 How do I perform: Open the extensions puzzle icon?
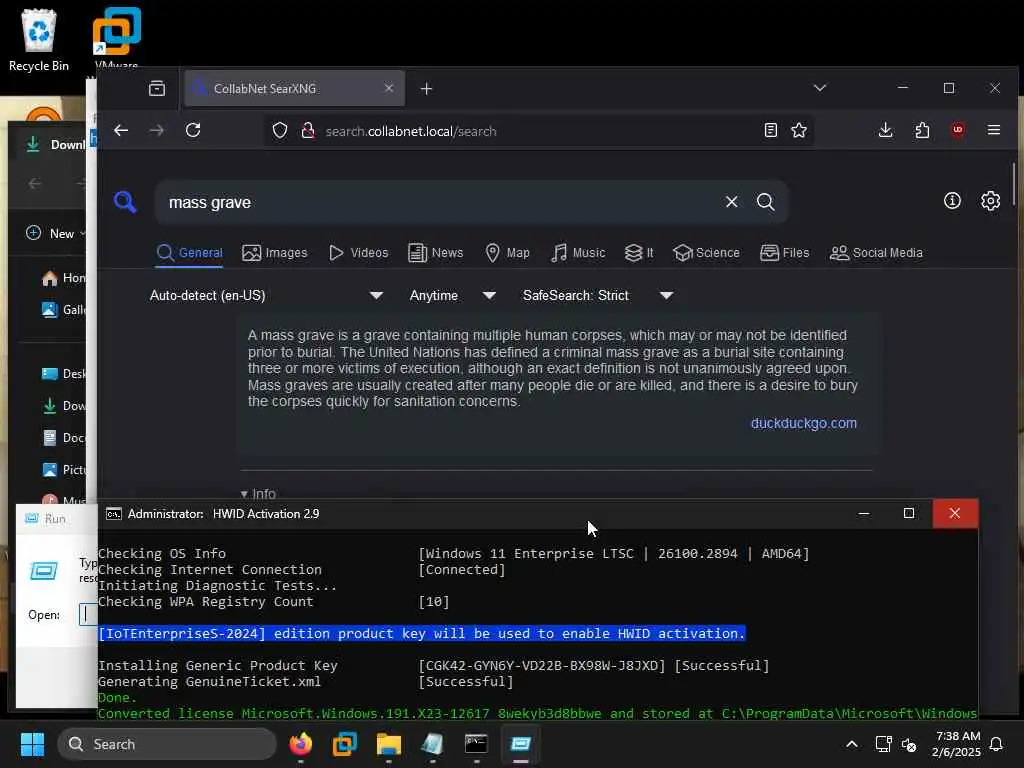[922, 131]
